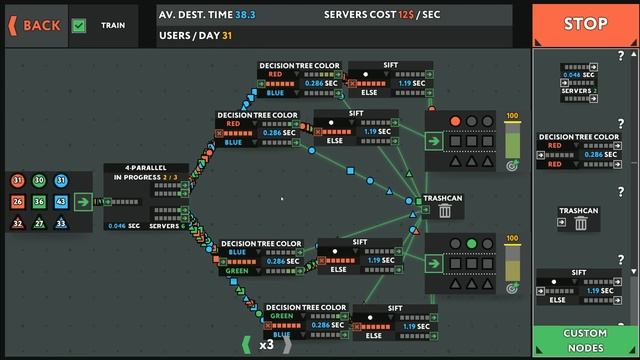This screenshot has width=640, height=360.
Task: Toggle the lit red circle filter in the red output block
Action: click(455, 121)
